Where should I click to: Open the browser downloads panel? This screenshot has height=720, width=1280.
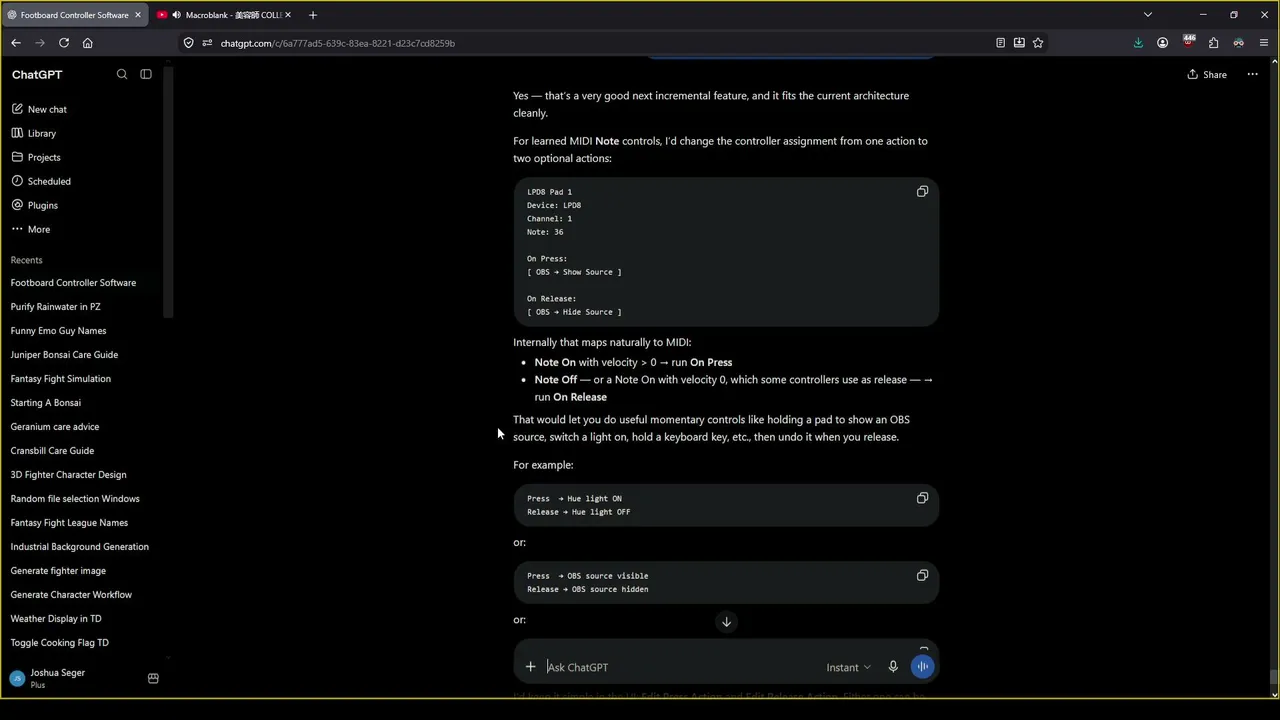(x=1138, y=43)
